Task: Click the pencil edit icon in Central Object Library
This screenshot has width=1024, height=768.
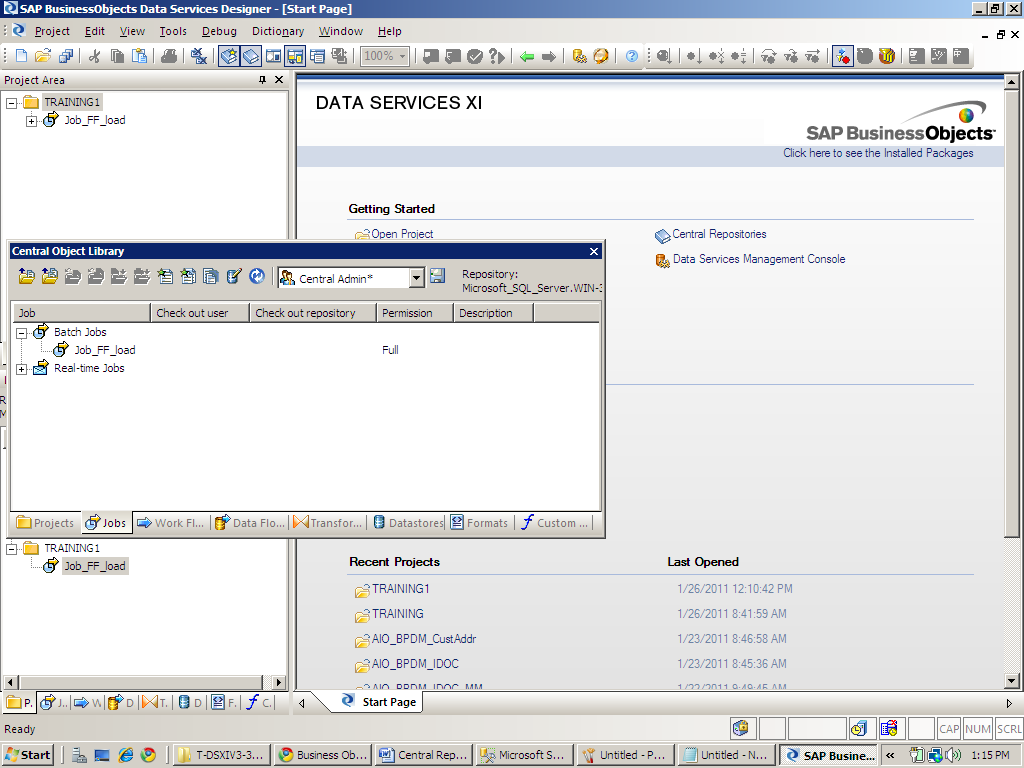Action: pyautogui.click(x=234, y=276)
